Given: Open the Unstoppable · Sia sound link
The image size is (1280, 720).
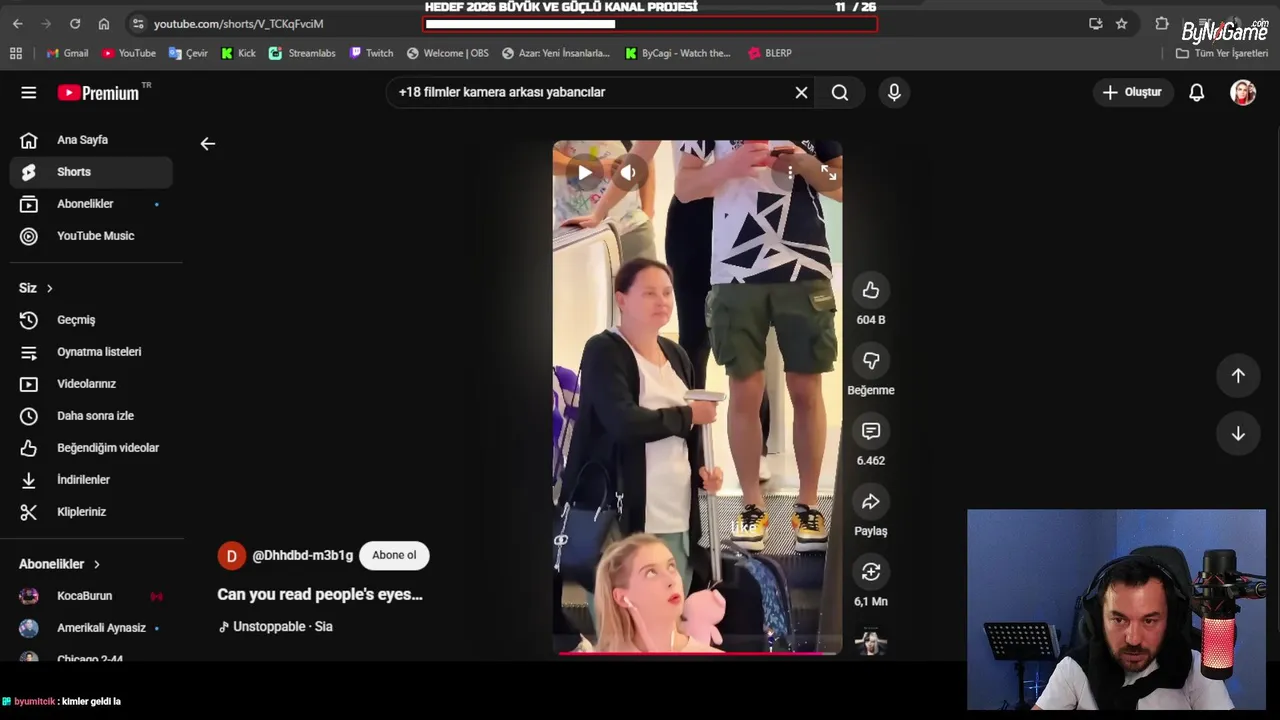Looking at the screenshot, I should (275, 627).
